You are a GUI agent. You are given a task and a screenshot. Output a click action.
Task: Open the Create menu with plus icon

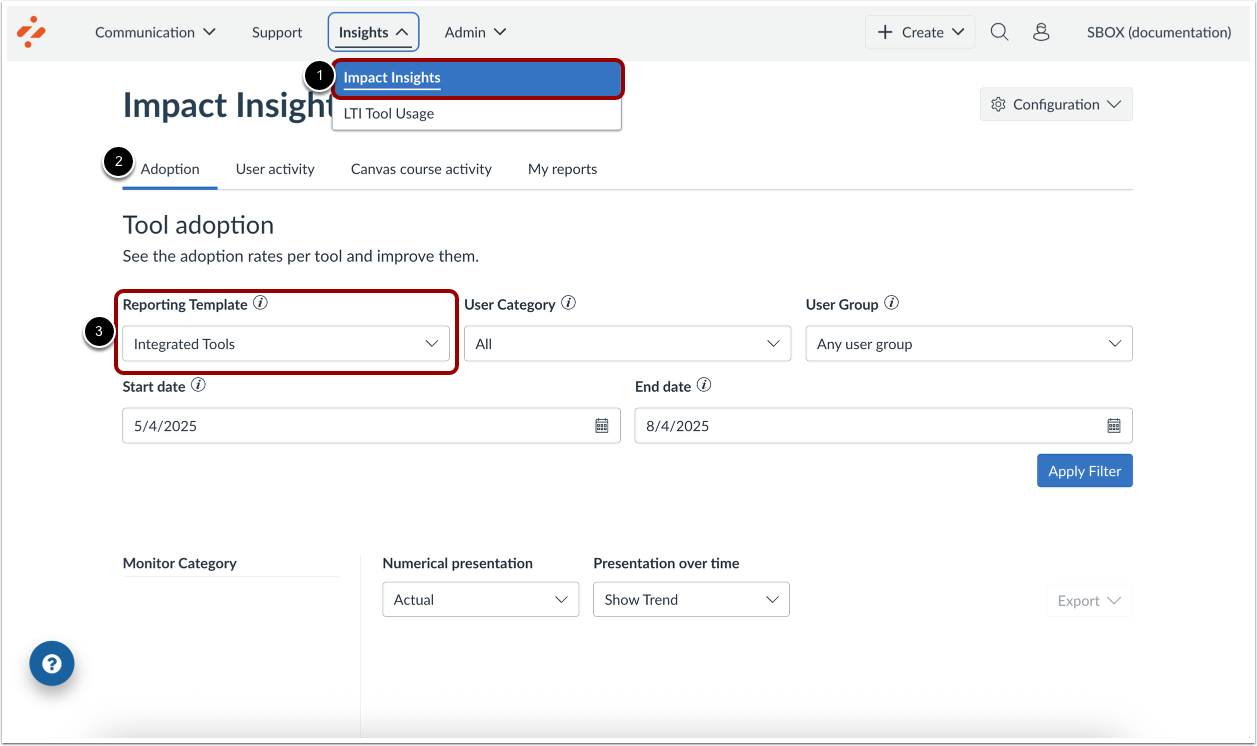(918, 31)
